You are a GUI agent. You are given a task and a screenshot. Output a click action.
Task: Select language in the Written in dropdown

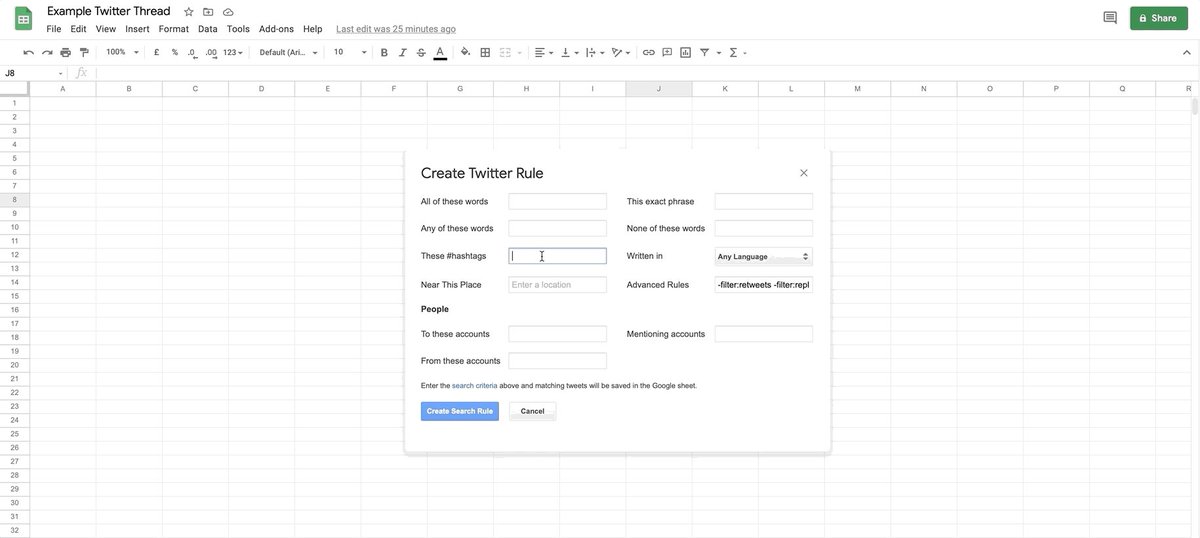(764, 256)
